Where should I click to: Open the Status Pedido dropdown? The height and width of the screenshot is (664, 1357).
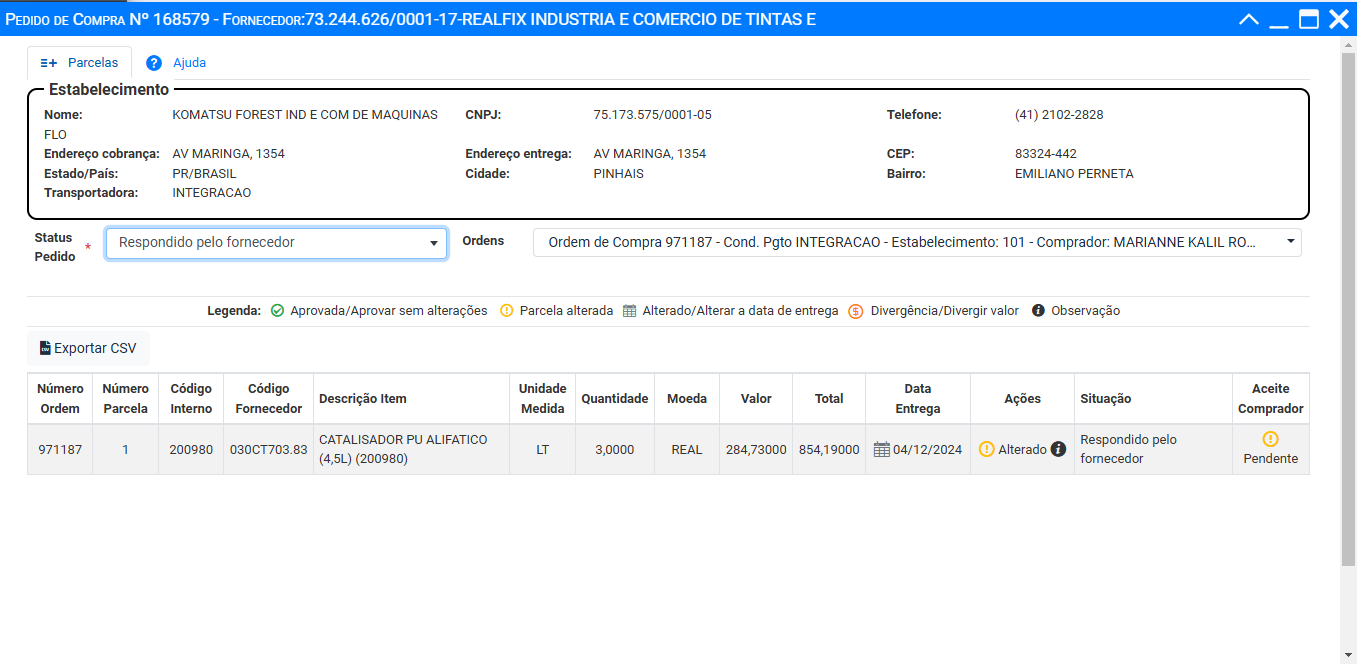pyautogui.click(x=276, y=243)
